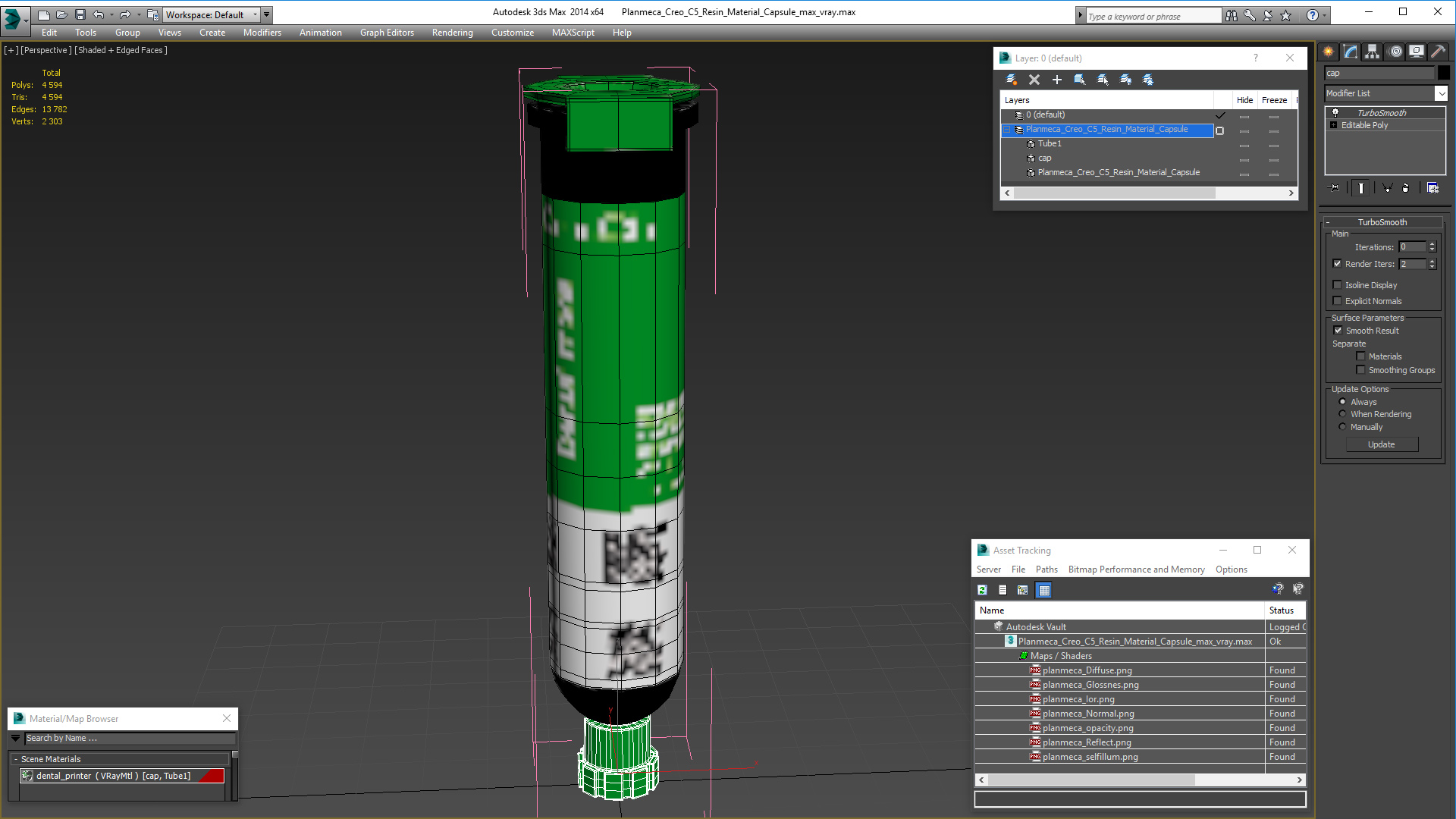The width and height of the screenshot is (1456, 819).
Task: Enable Separate by Smoothing Groups checkbox
Action: tap(1360, 370)
